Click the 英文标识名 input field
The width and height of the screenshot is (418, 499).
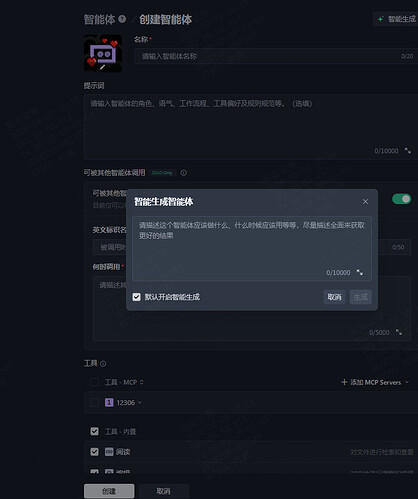252,247
